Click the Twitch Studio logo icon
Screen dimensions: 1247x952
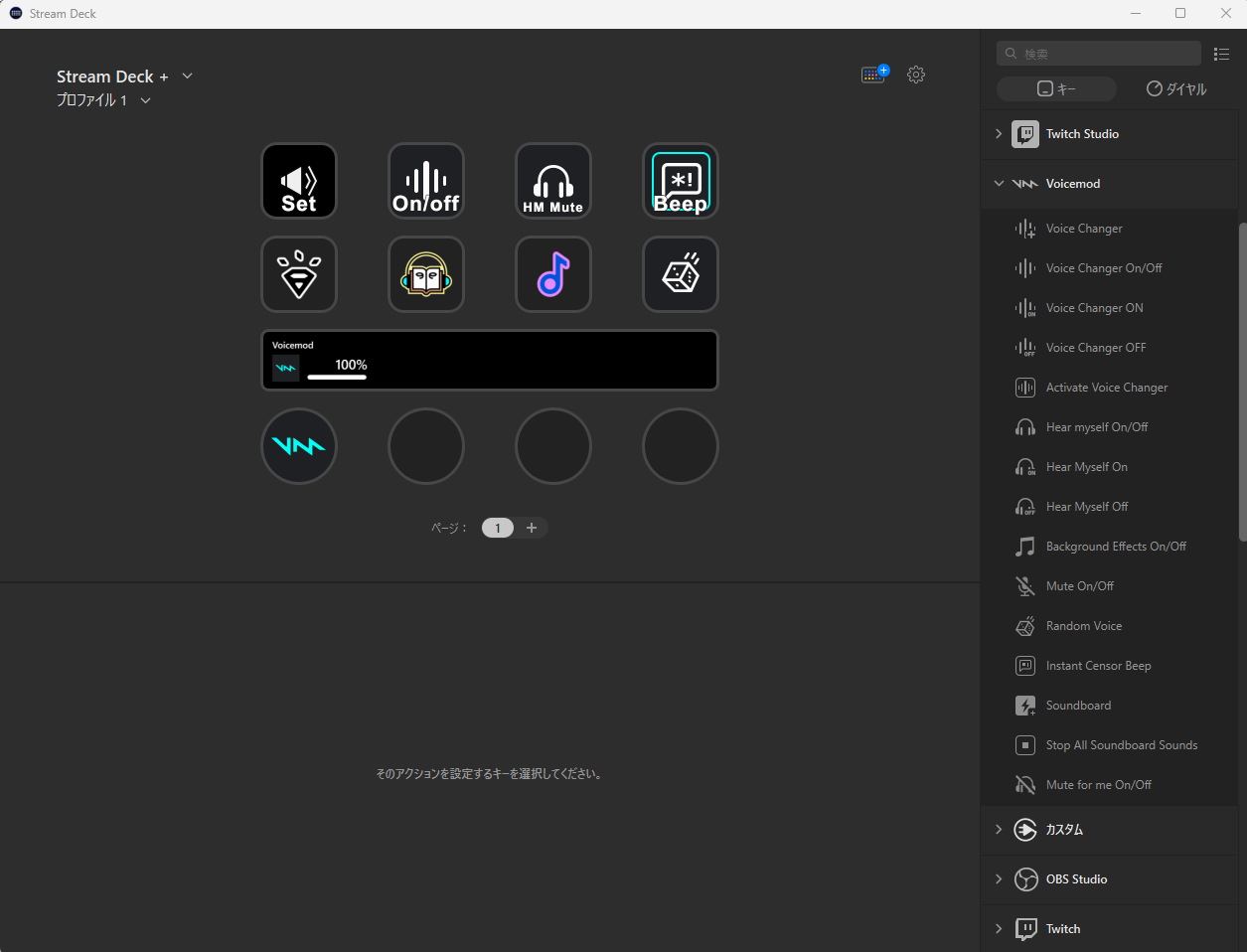(1025, 134)
